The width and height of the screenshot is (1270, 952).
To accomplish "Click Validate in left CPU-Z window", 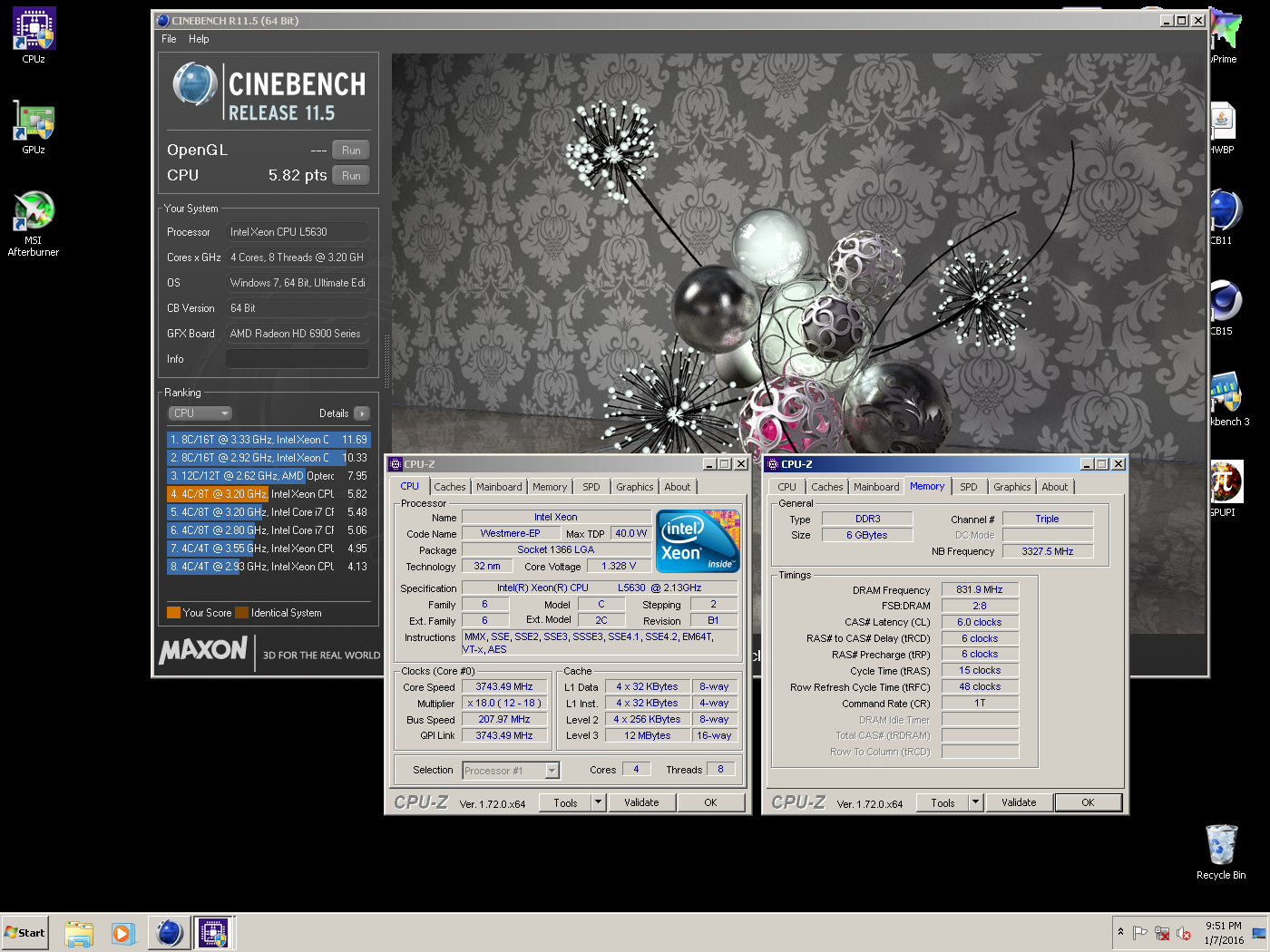I will 641,802.
